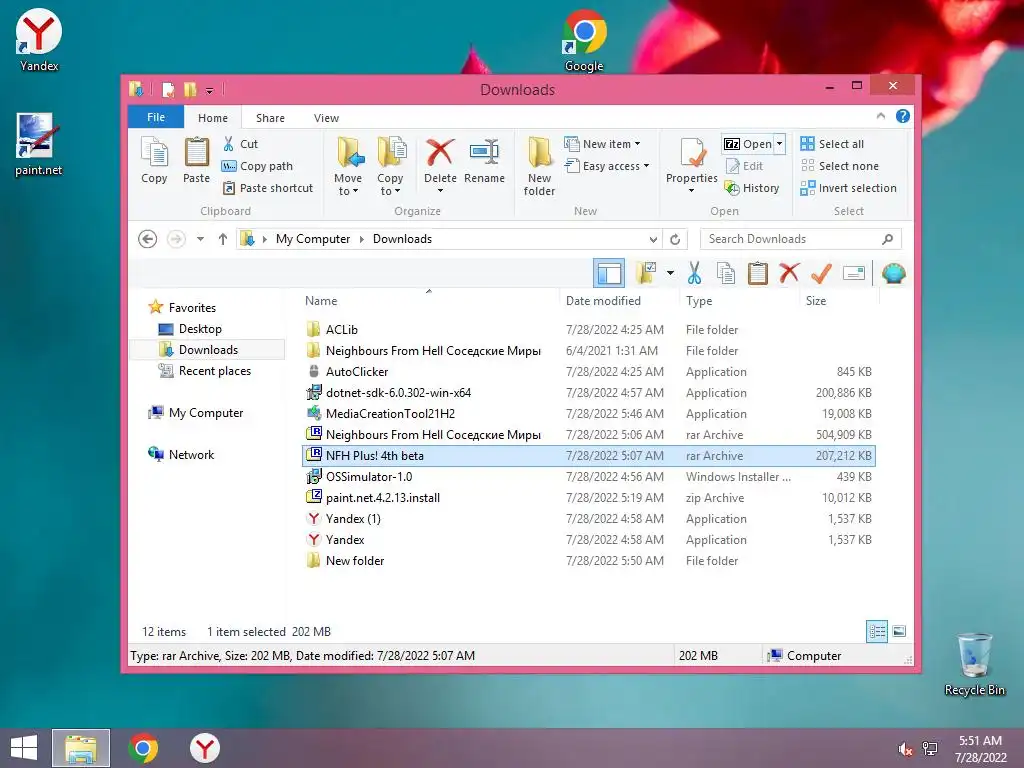Screen dimensions: 1024x768
Task: Click the orange checkmark toolbar icon
Action: tap(821, 273)
